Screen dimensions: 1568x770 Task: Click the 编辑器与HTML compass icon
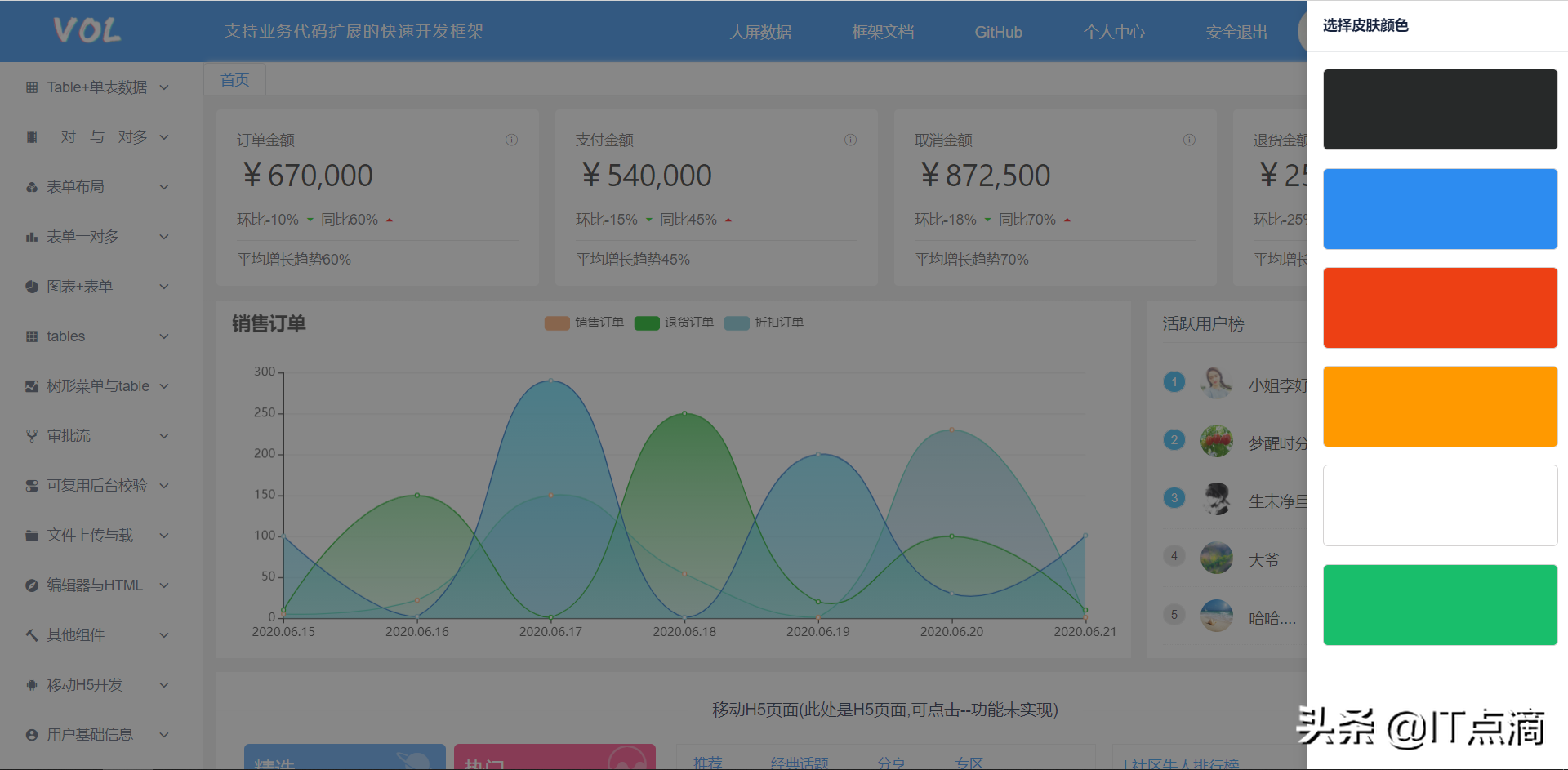point(32,585)
